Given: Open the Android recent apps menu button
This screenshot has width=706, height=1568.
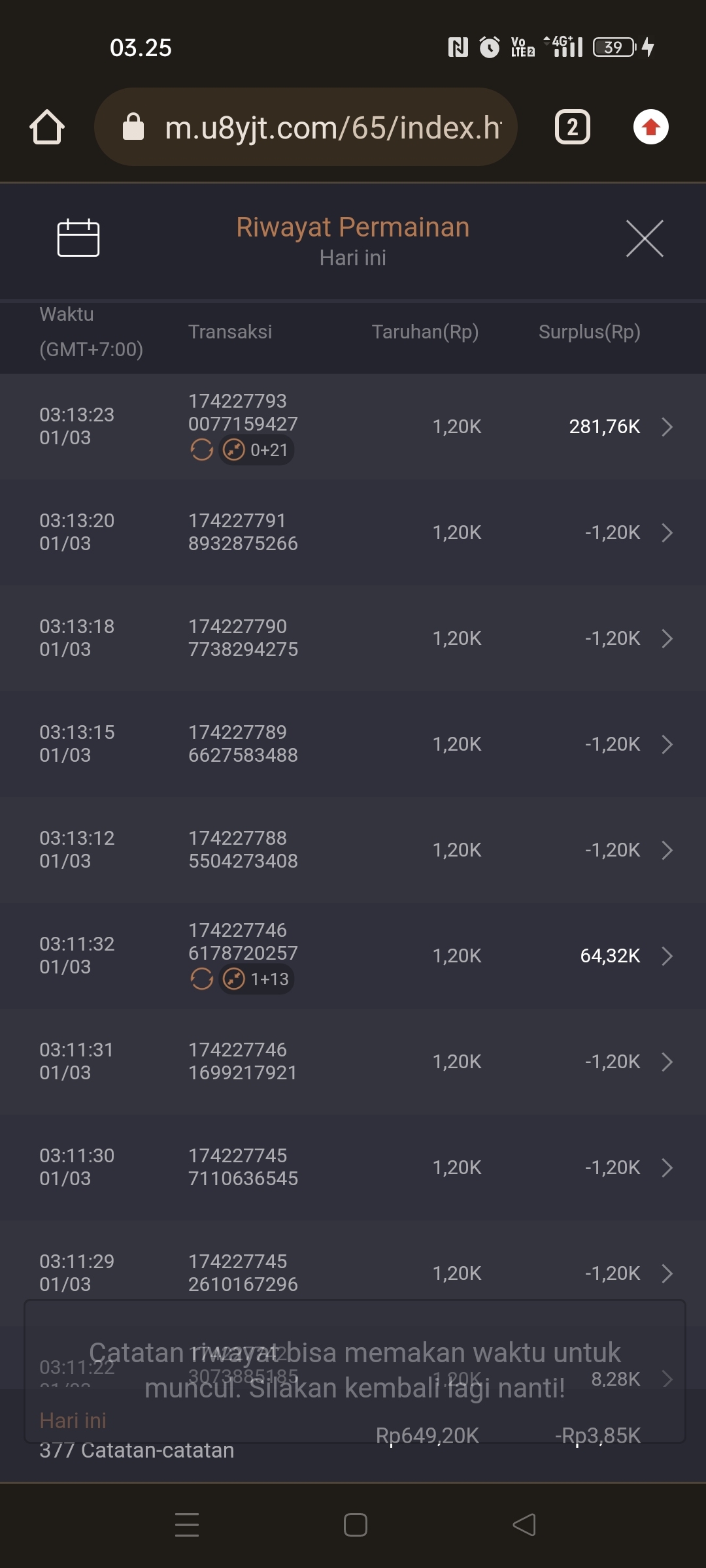Looking at the screenshot, I should coord(187,1525).
